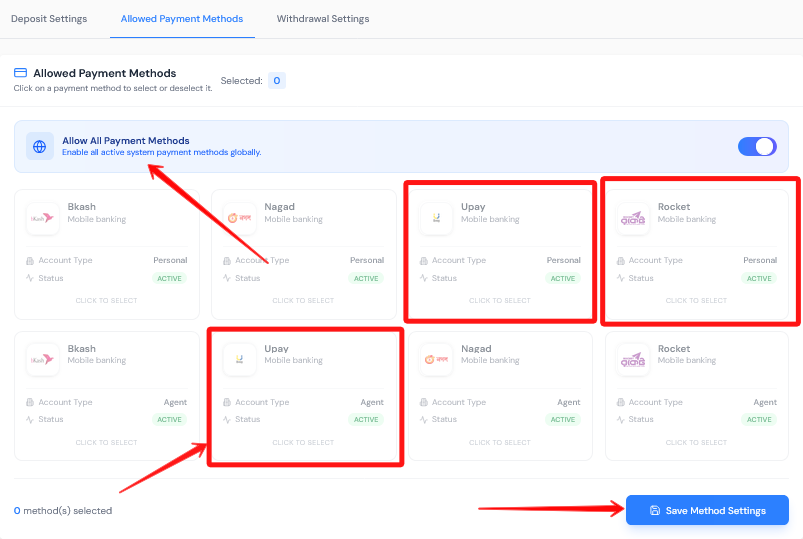
Task: Click the Nagad Personal logo icon
Action: click(x=239, y=217)
